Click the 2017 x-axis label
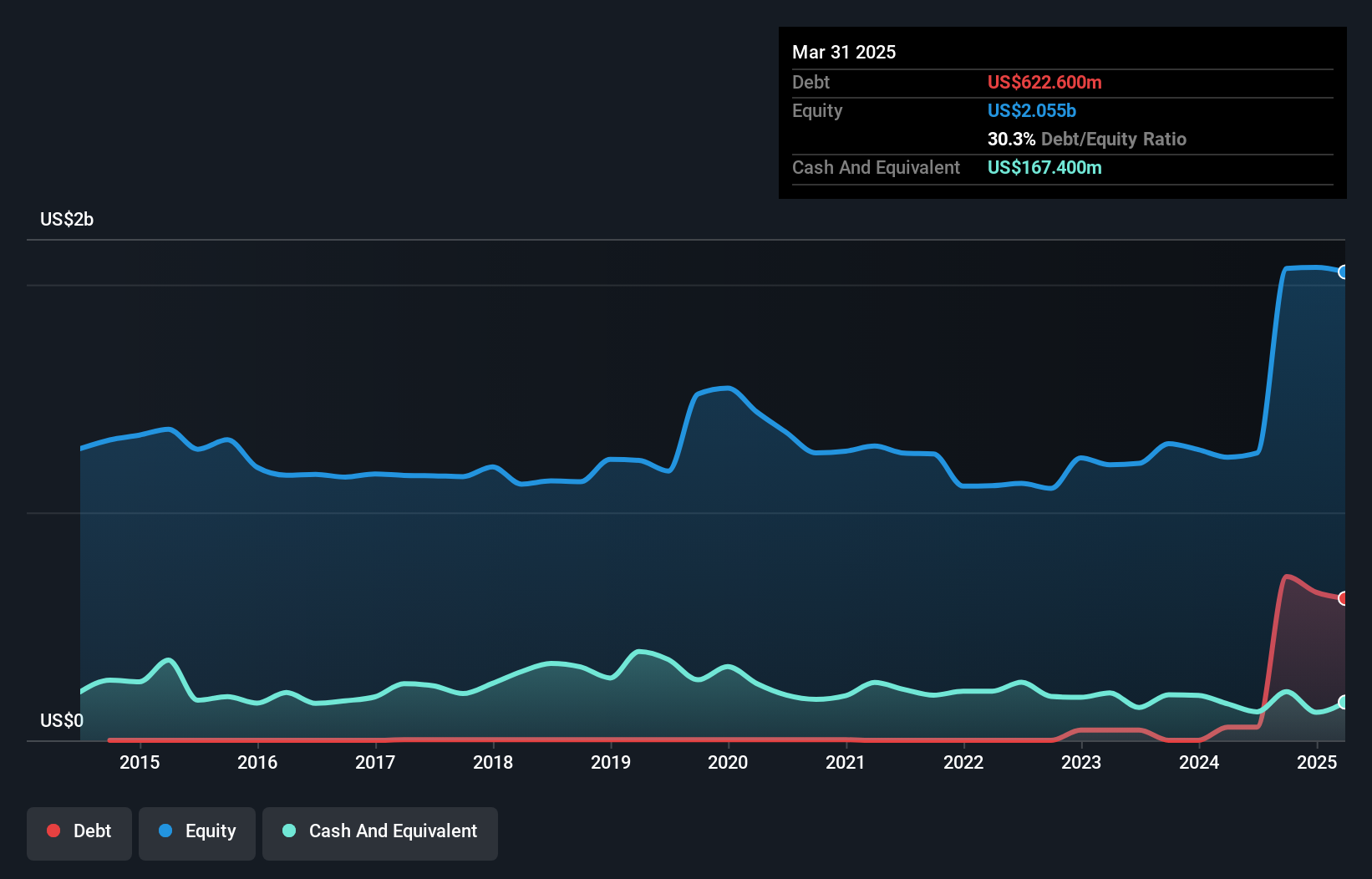The width and height of the screenshot is (1372, 879). point(375,762)
